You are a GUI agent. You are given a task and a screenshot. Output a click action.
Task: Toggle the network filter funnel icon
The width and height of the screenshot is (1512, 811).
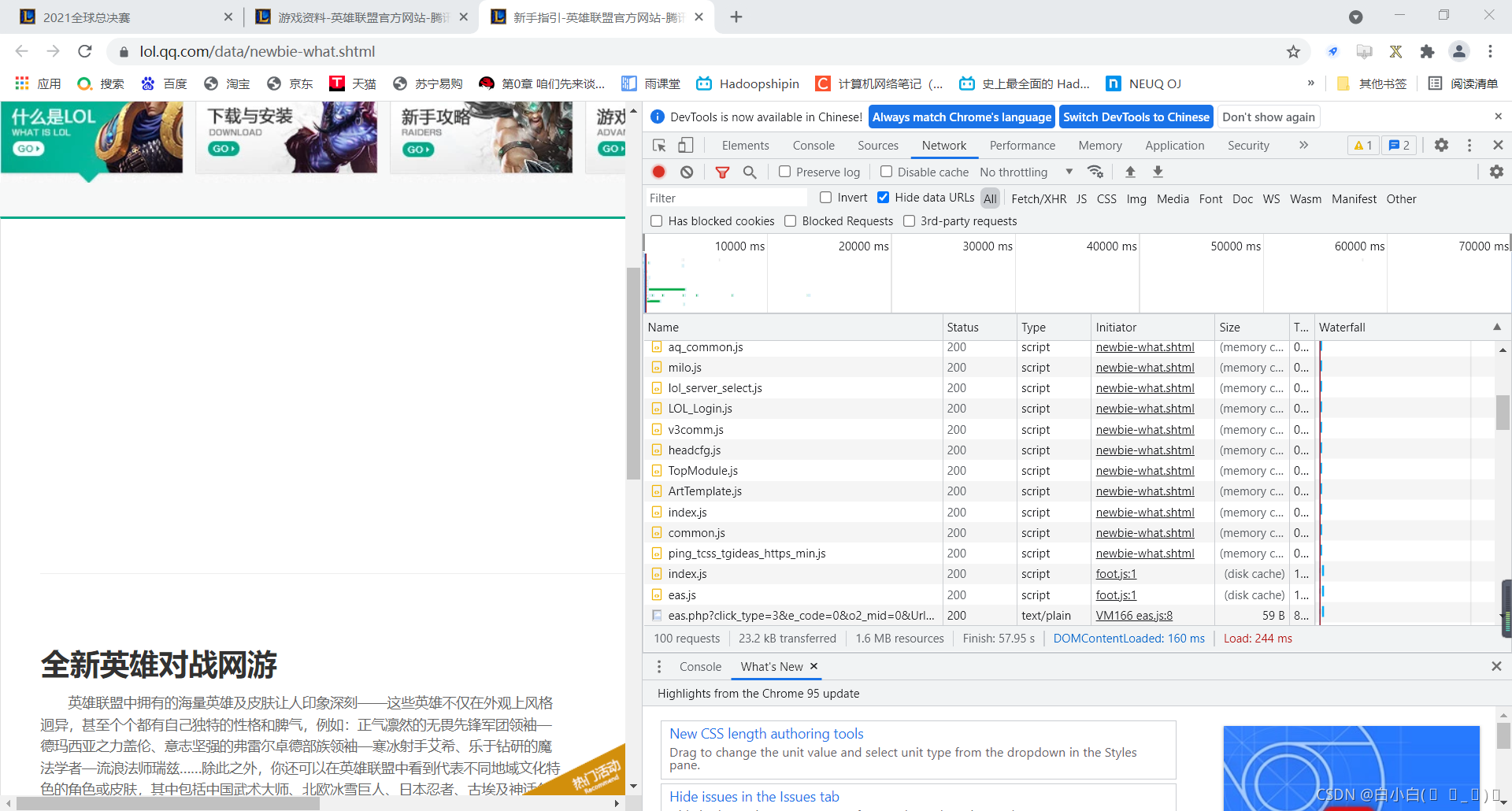click(722, 172)
